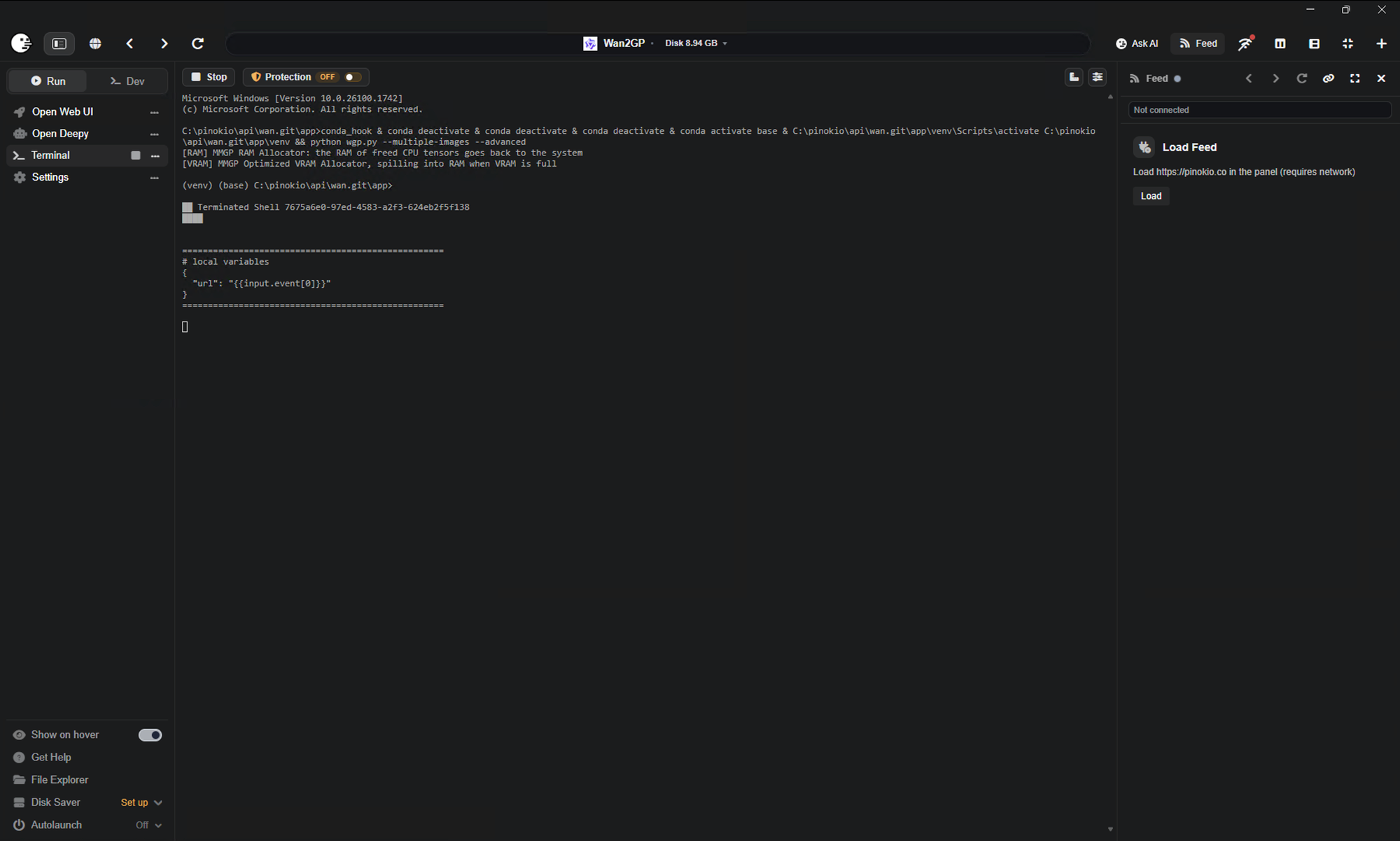Viewport: 1400px width, 841px height.
Task: Toggle the Show on hover switch
Action: (150, 735)
